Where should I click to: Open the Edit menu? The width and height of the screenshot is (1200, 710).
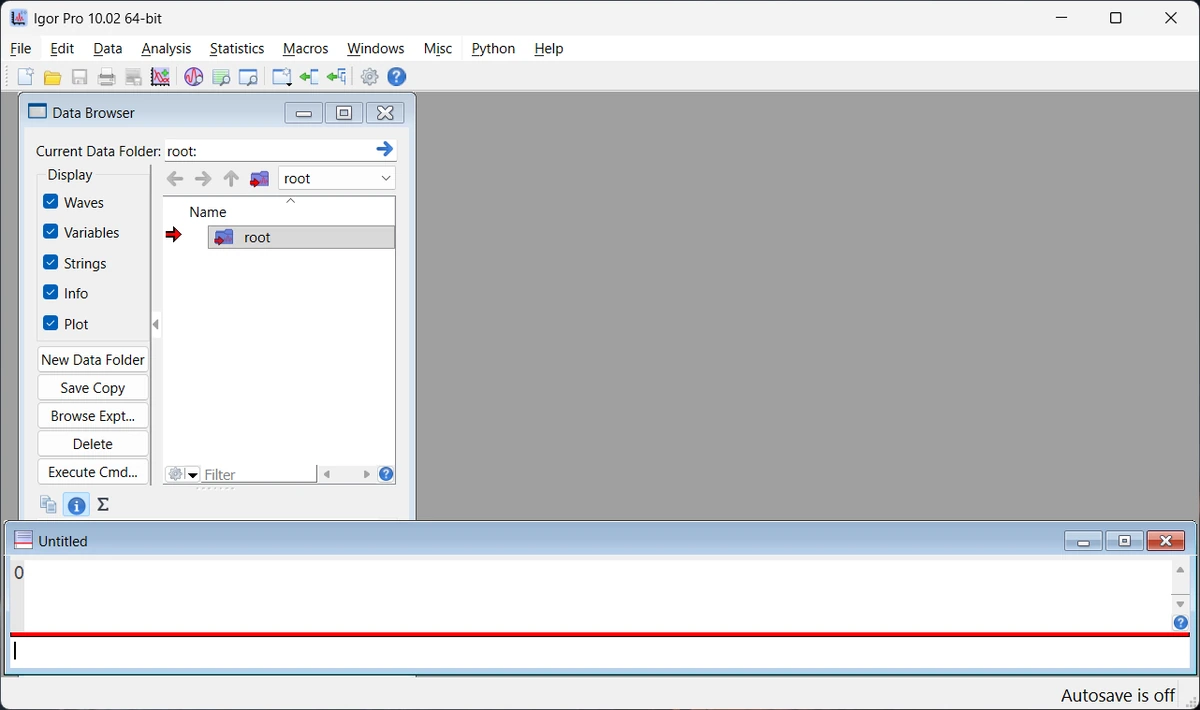point(62,48)
